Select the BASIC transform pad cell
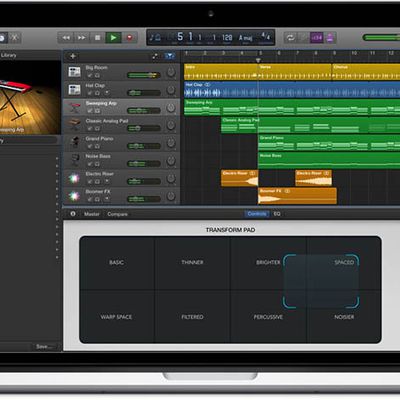Screen dimensions: 400x400 click(117, 263)
